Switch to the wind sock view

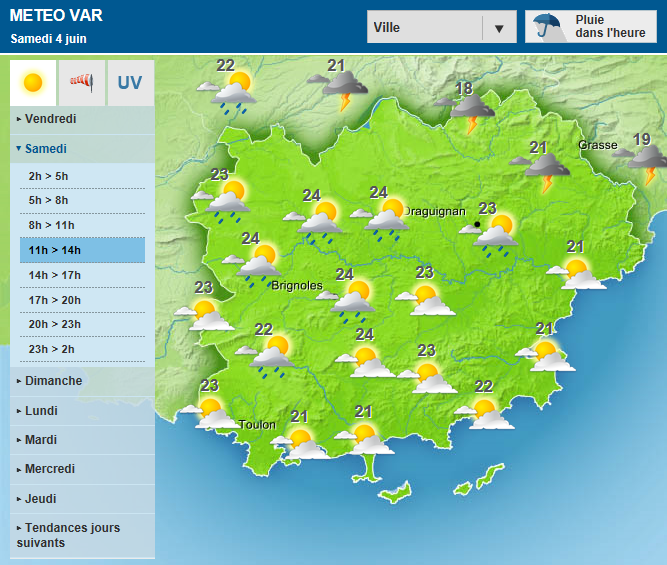[81, 83]
